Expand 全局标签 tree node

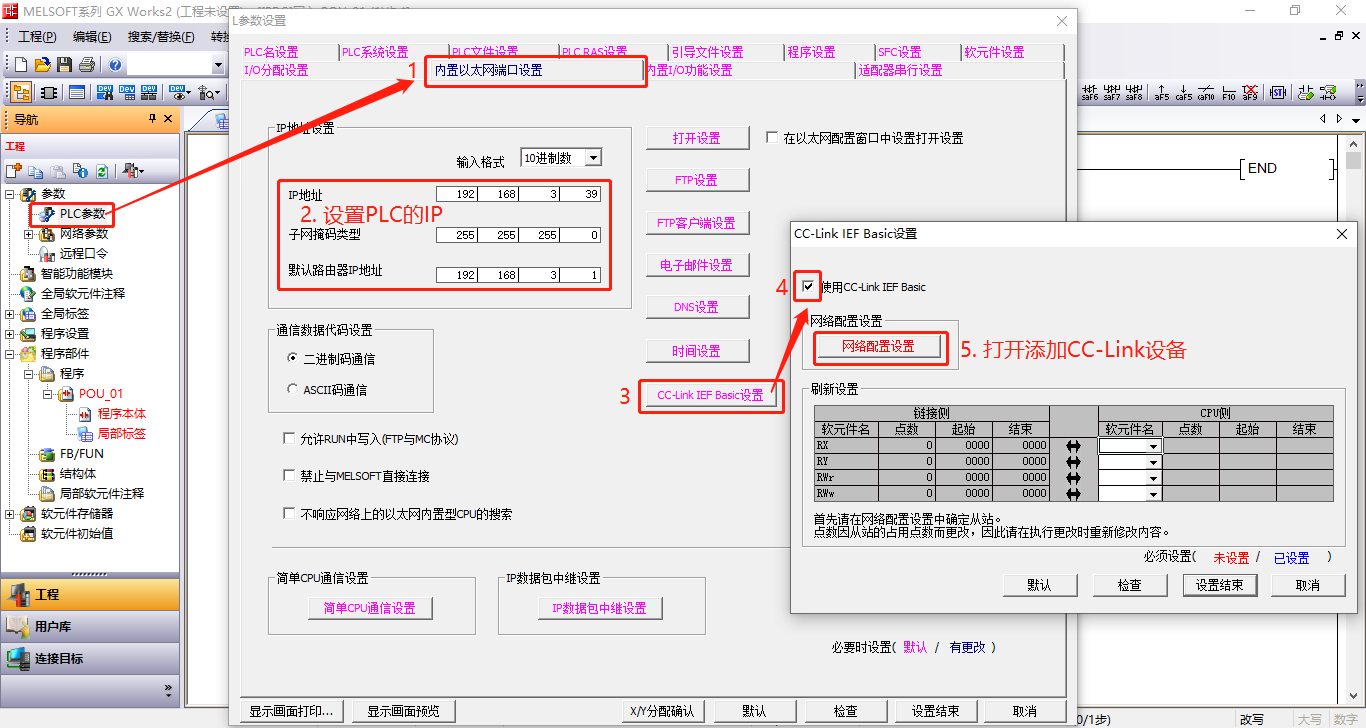[x=10, y=314]
